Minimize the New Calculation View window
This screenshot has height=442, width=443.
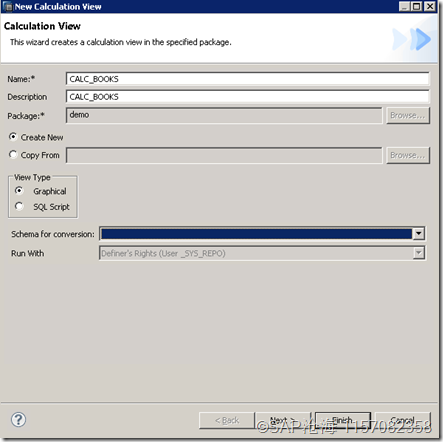click(x=404, y=6)
